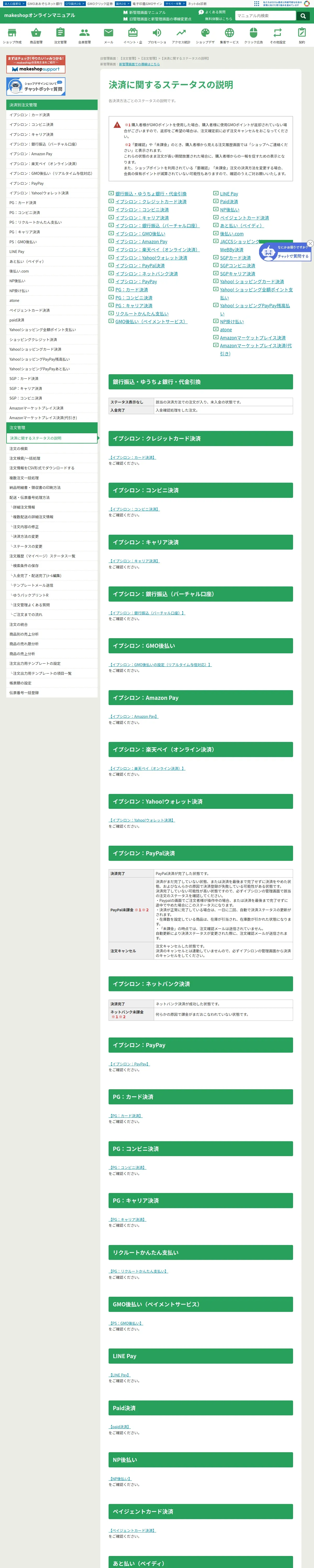The image size is (314, 1568).
Task: Jump via arrow icon to atone section
Action: (215, 329)
